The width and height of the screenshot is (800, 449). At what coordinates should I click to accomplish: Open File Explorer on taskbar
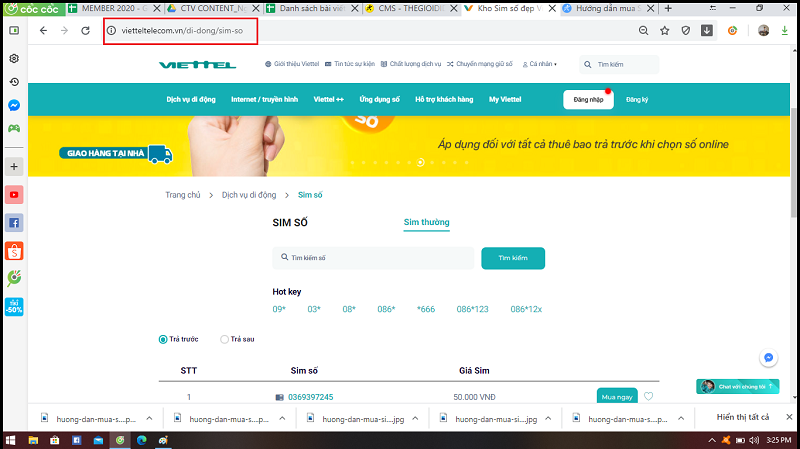click(x=33, y=440)
